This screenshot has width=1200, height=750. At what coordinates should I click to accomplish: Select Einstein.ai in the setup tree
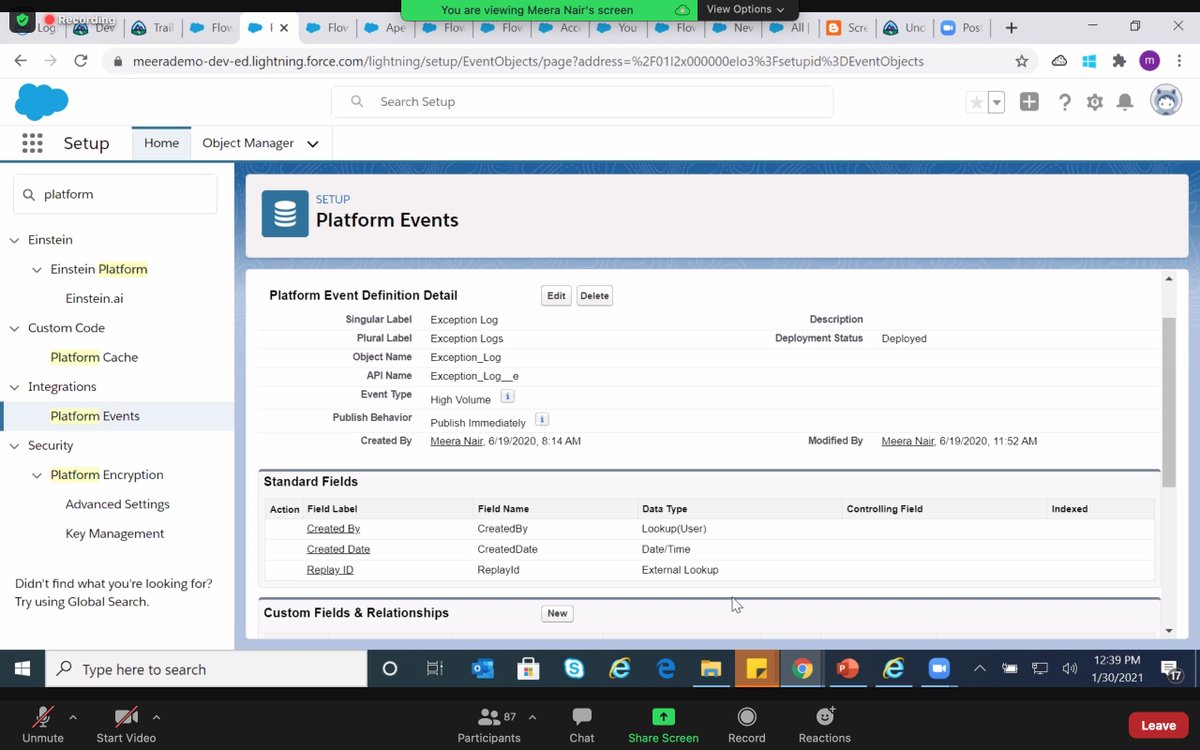pyautogui.click(x=94, y=298)
